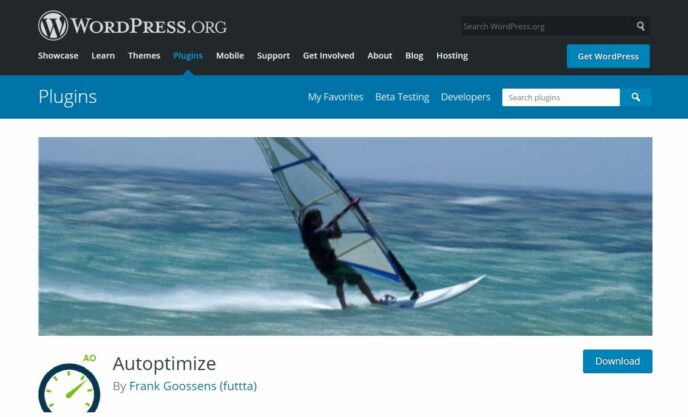Screen dimensions: 688x417
Task: Open the Themes section
Action: coord(144,56)
